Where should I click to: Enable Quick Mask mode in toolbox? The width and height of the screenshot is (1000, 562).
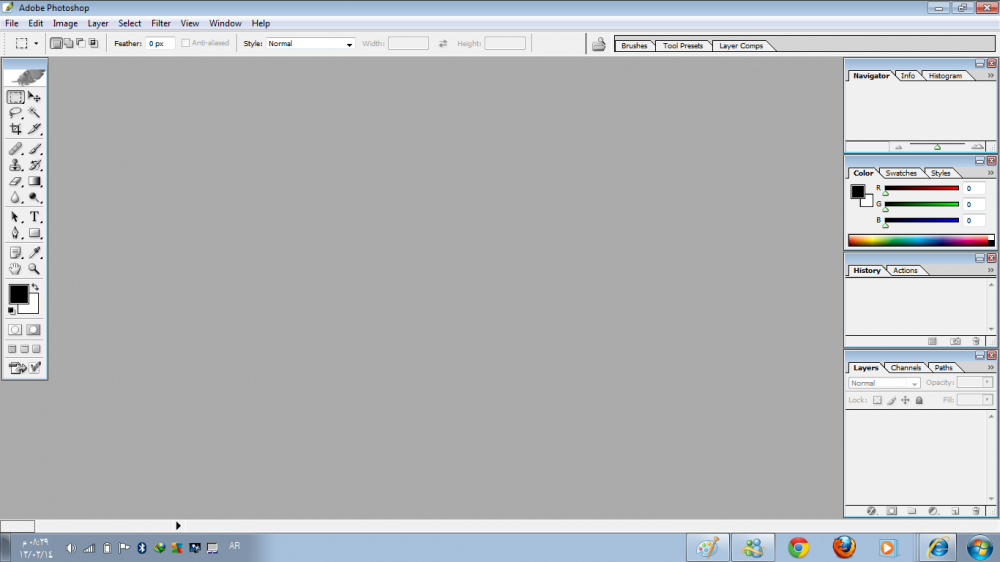(x=33, y=329)
